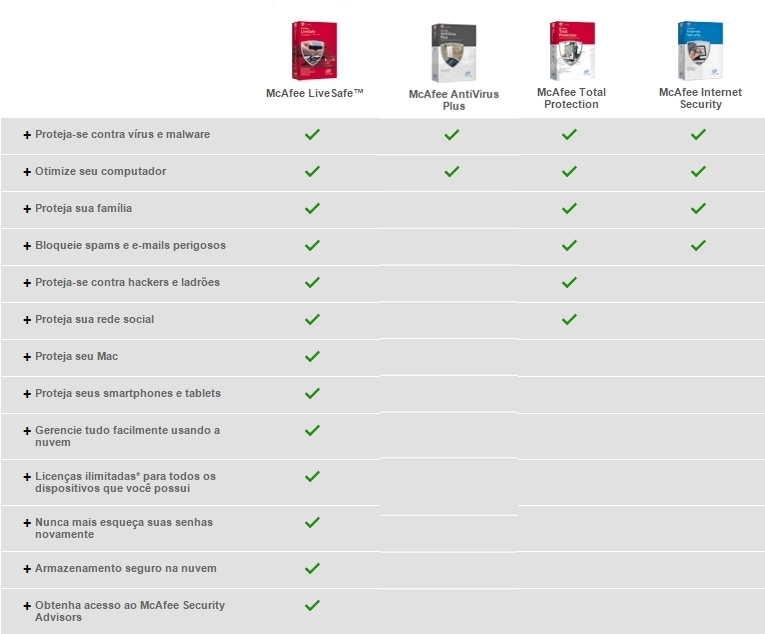Open the 'Proteja sua rede social' feature text
Image resolution: width=765 pixels, height=634 pixels.
95,319
